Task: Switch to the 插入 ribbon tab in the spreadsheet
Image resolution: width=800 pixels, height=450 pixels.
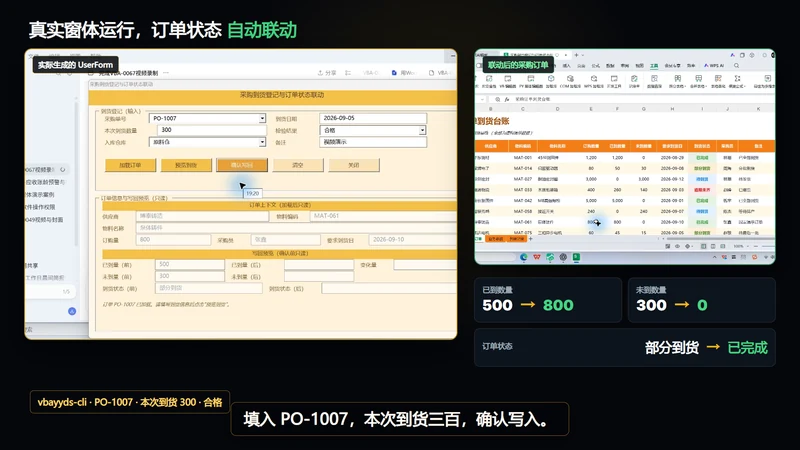Action: coord(566,66)
